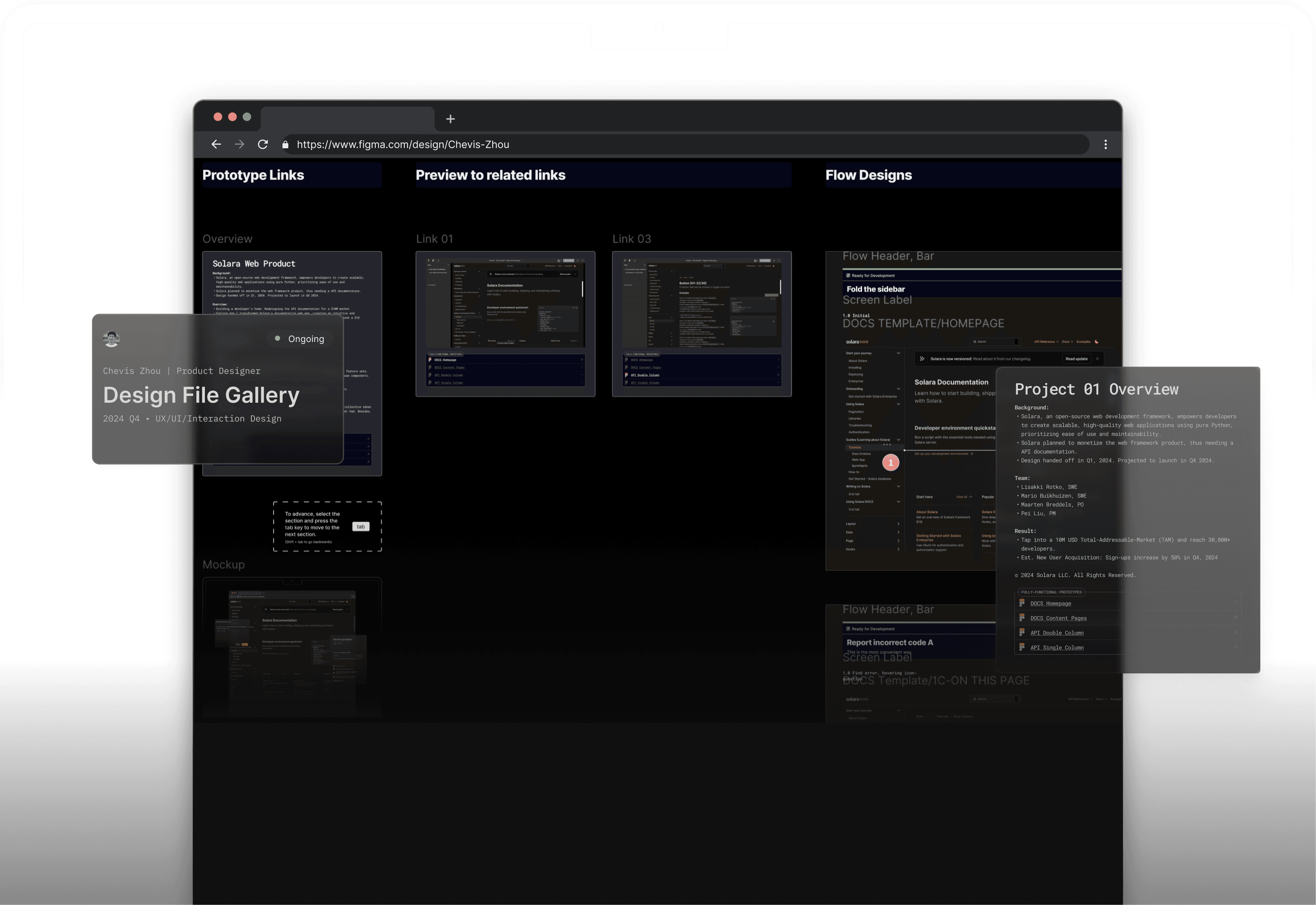
Task: Open a new tab with the plus icon
Action: point(450,119)
